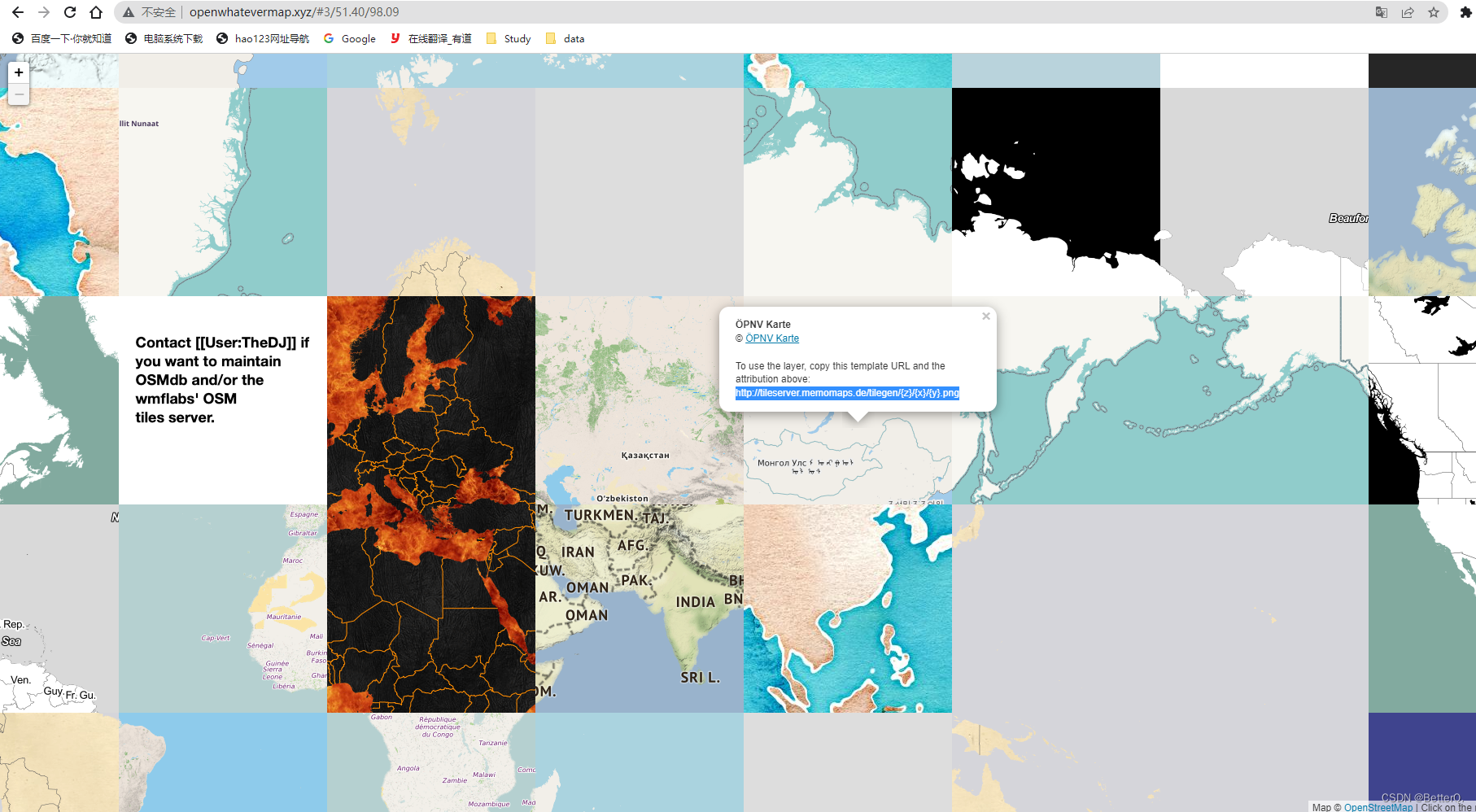Click the 'To use the layer' instruction text
This screenshot has width=1476, height=812.
click(x=841, y=373)
